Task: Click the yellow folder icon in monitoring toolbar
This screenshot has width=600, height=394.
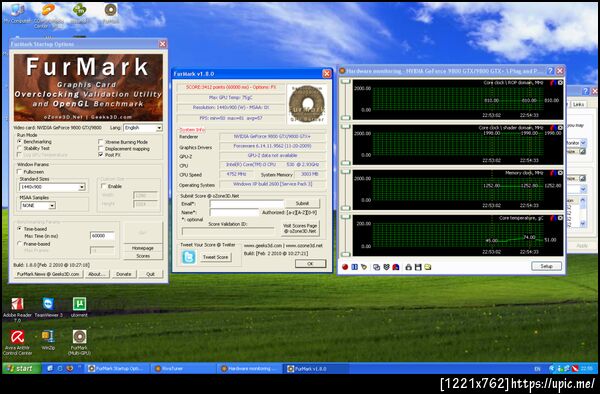Action: pos(427,267)
